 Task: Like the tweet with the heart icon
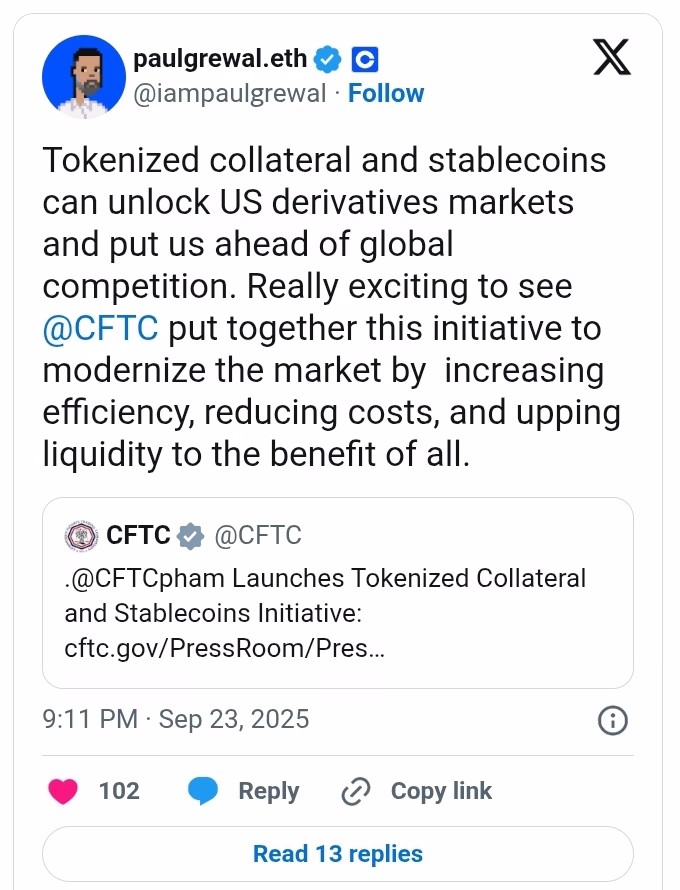point(64,791)
